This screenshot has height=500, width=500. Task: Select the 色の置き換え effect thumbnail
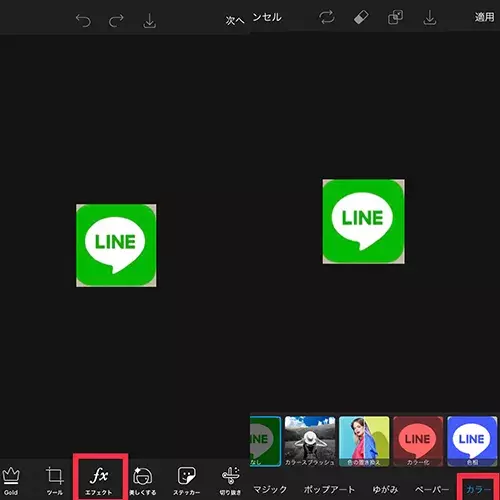364,441
